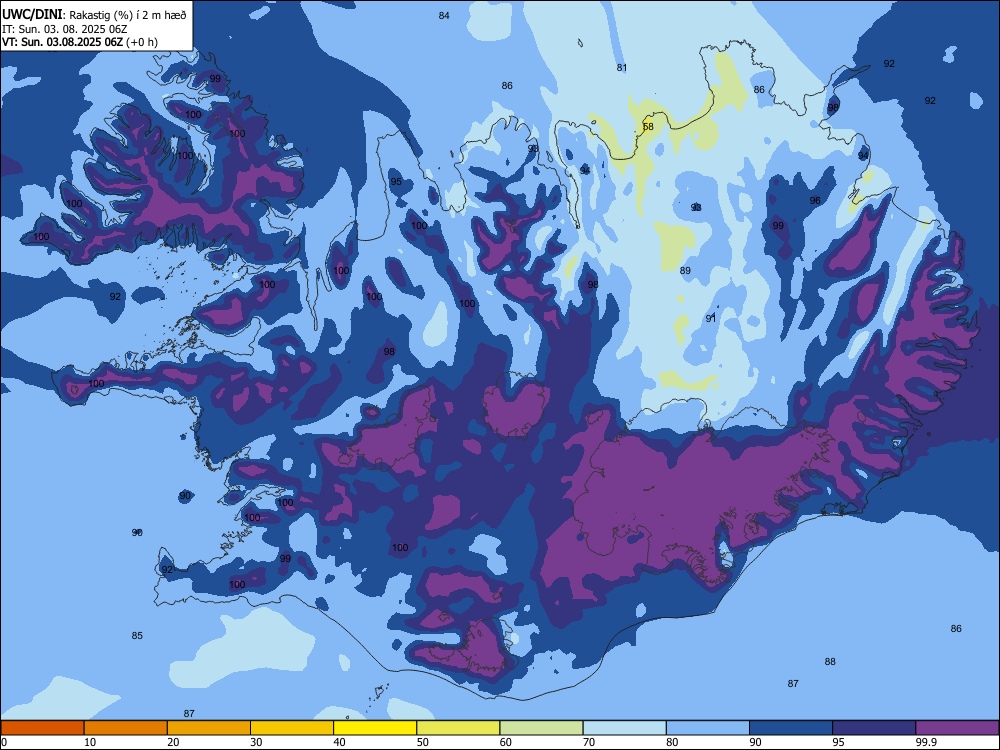The width and height of the screenshot is (1000, 750).
Task: Click the legend scale label '20'
Action: click(173, 742)
